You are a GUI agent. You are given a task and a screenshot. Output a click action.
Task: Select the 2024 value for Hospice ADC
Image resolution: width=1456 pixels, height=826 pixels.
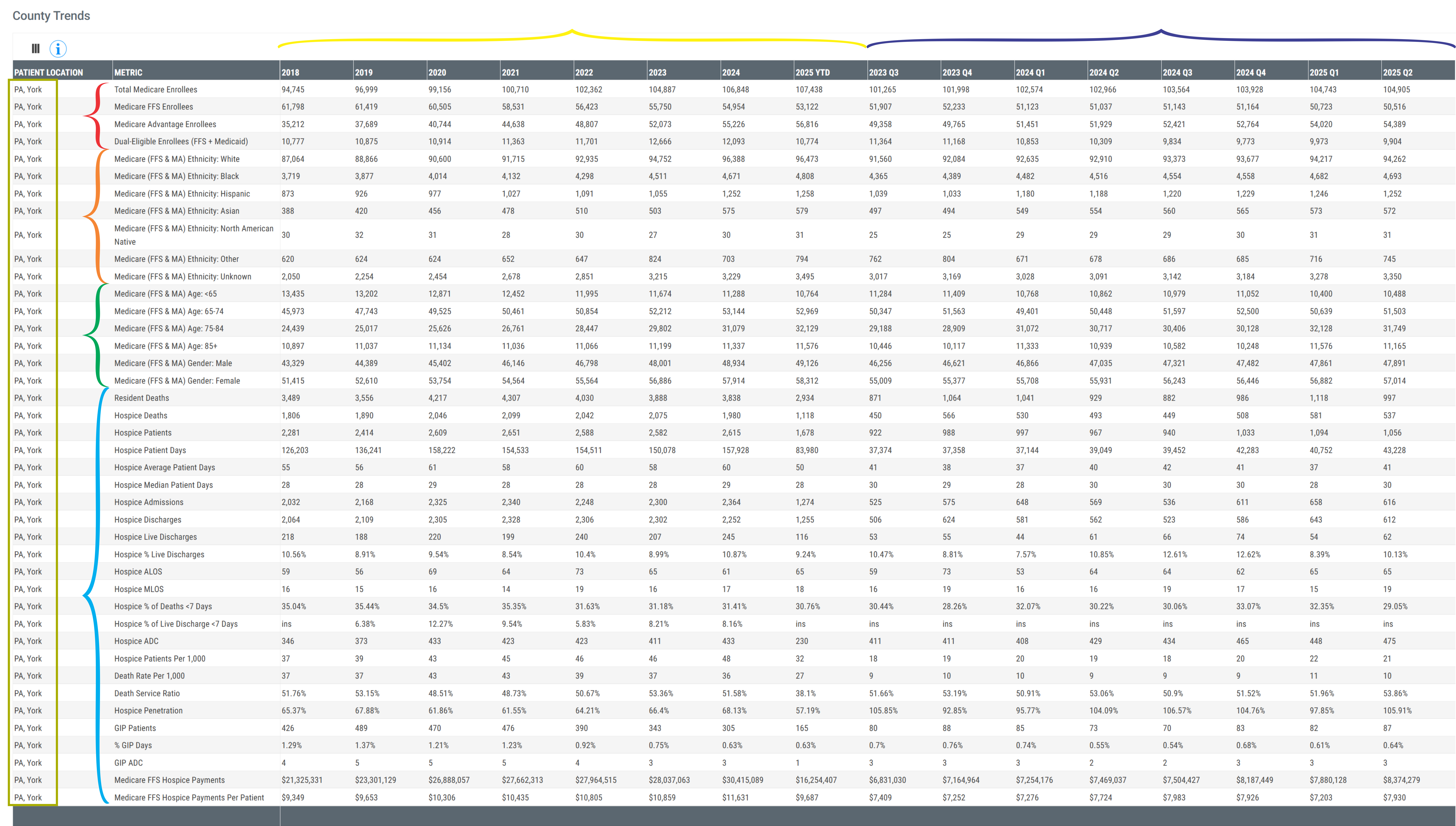tap(729, 641)
